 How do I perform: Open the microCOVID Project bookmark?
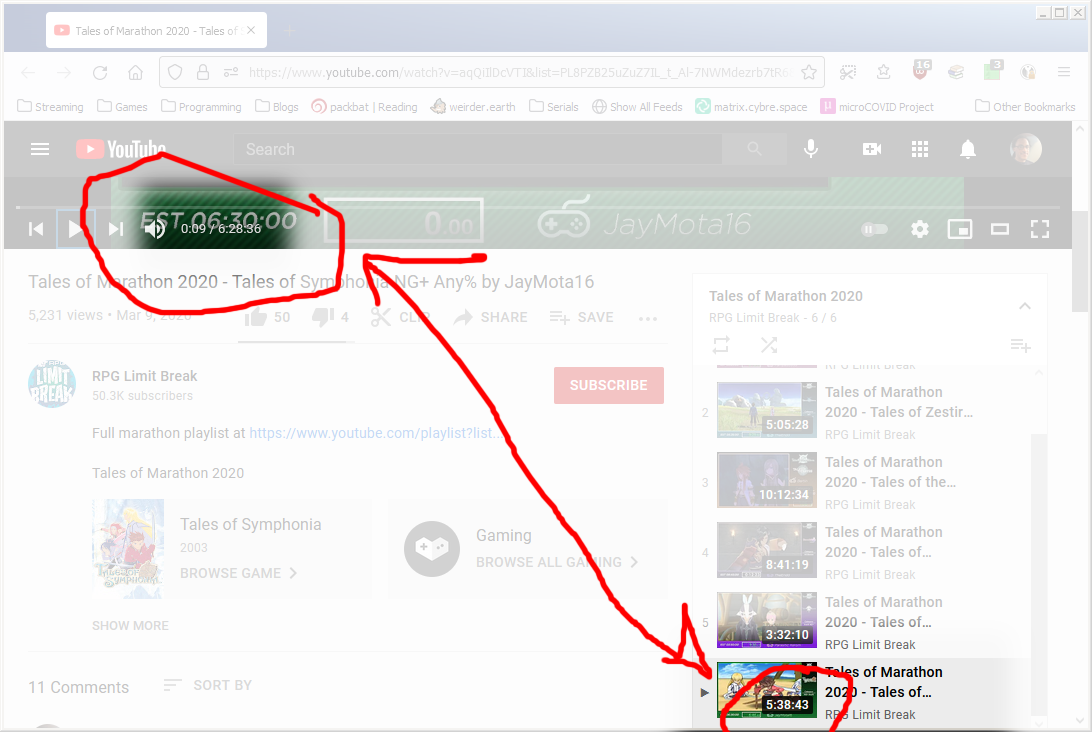coord(877,107)
